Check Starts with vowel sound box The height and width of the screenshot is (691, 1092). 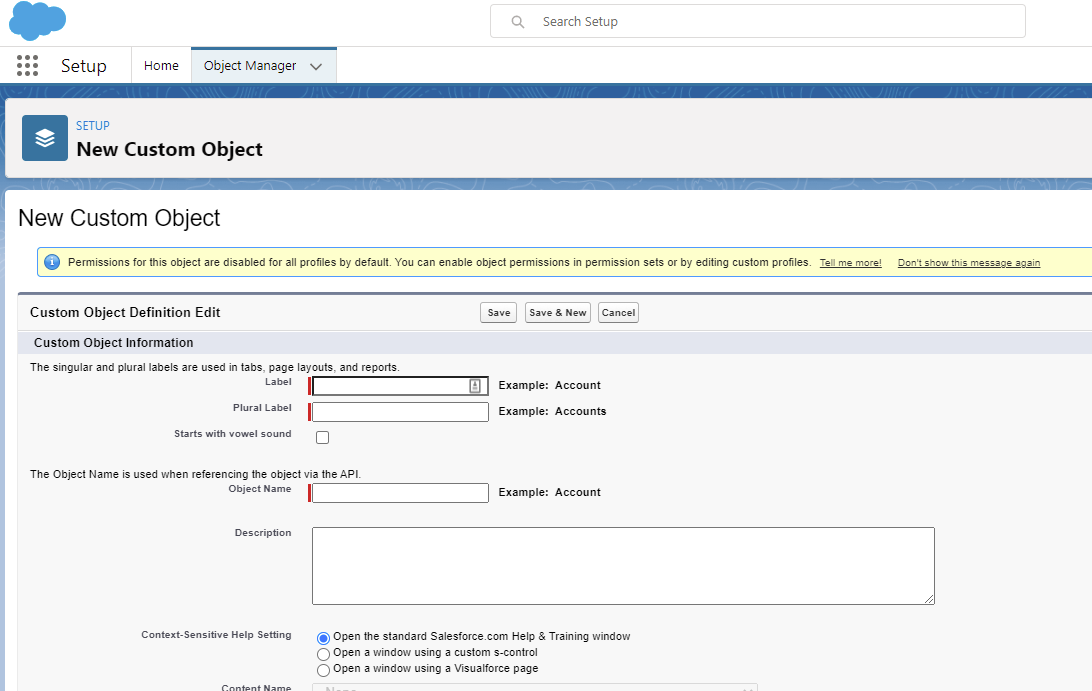[322, 437]
